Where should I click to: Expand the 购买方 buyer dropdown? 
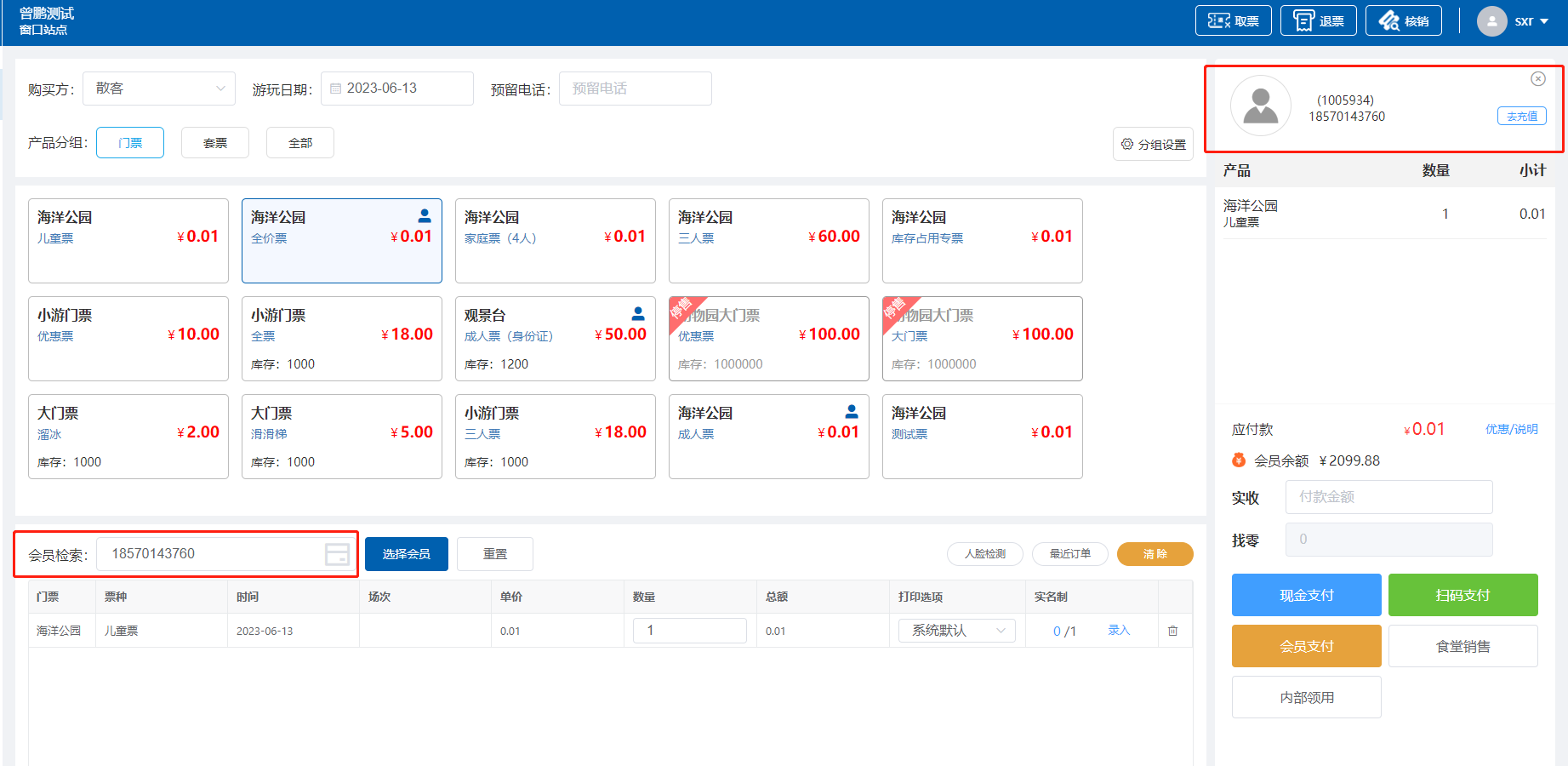click(159, 89)
